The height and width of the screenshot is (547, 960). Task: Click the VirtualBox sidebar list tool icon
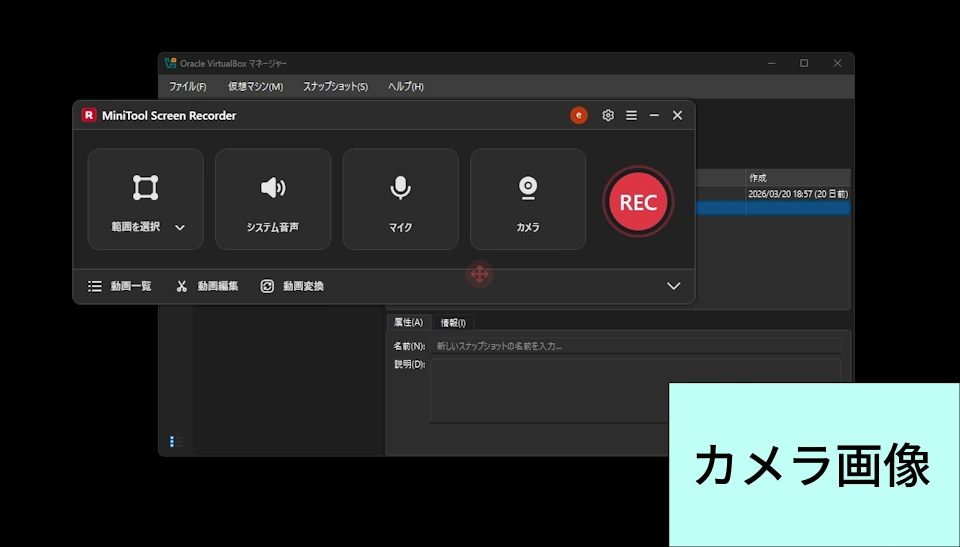[x=176, y=441]
